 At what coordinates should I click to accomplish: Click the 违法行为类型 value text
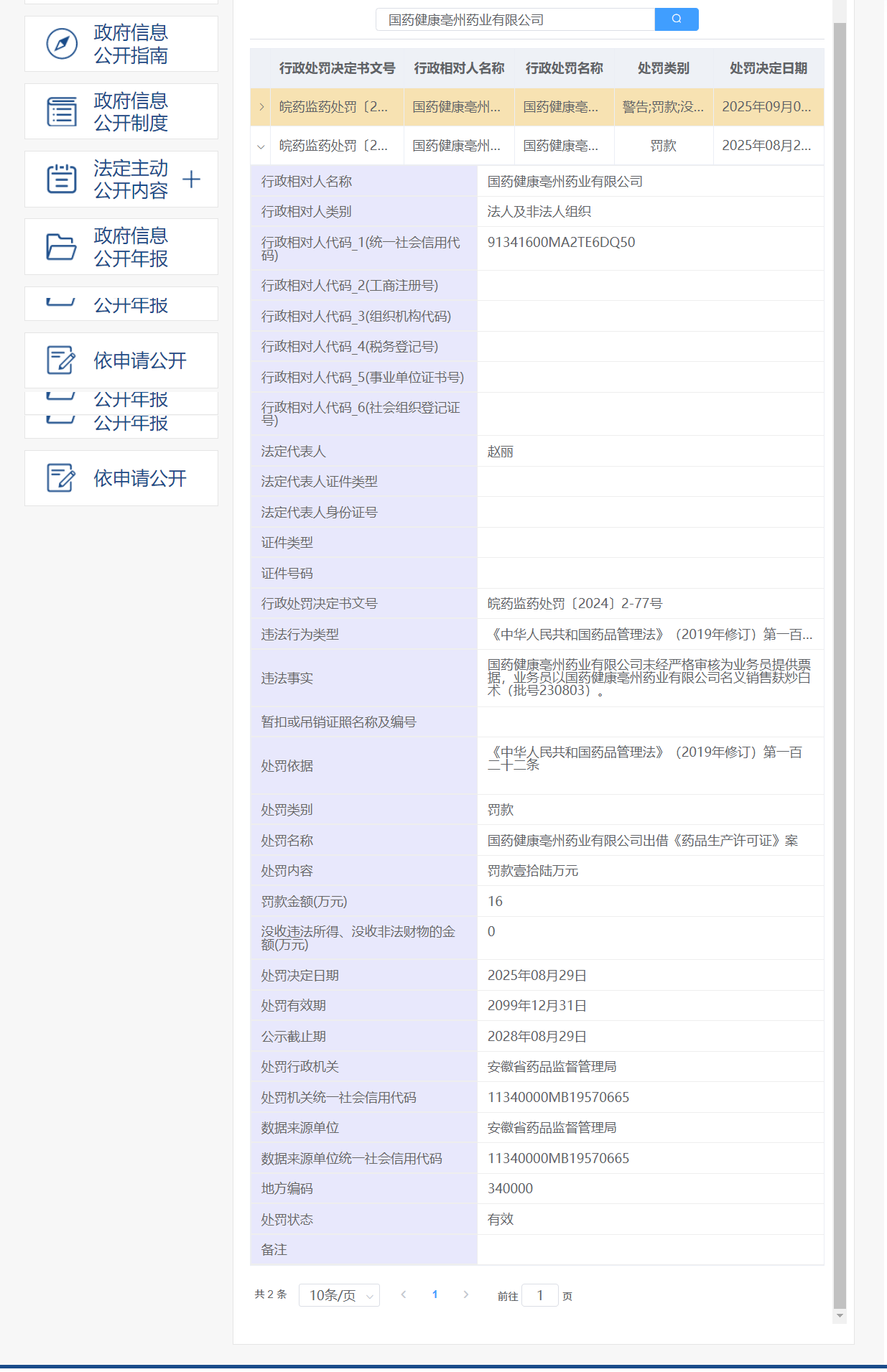(x=650, y=635)
